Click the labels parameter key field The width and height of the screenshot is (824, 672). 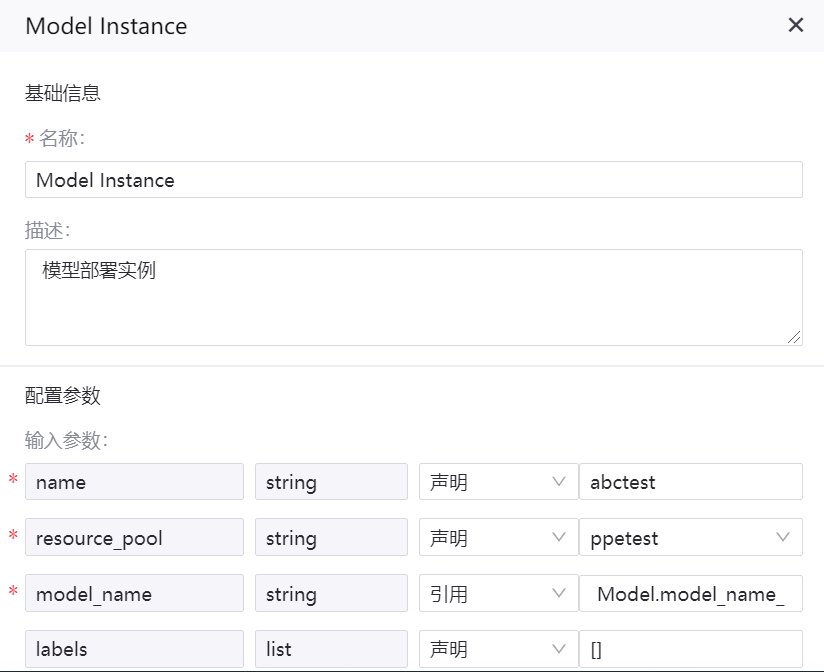point(134,649)
